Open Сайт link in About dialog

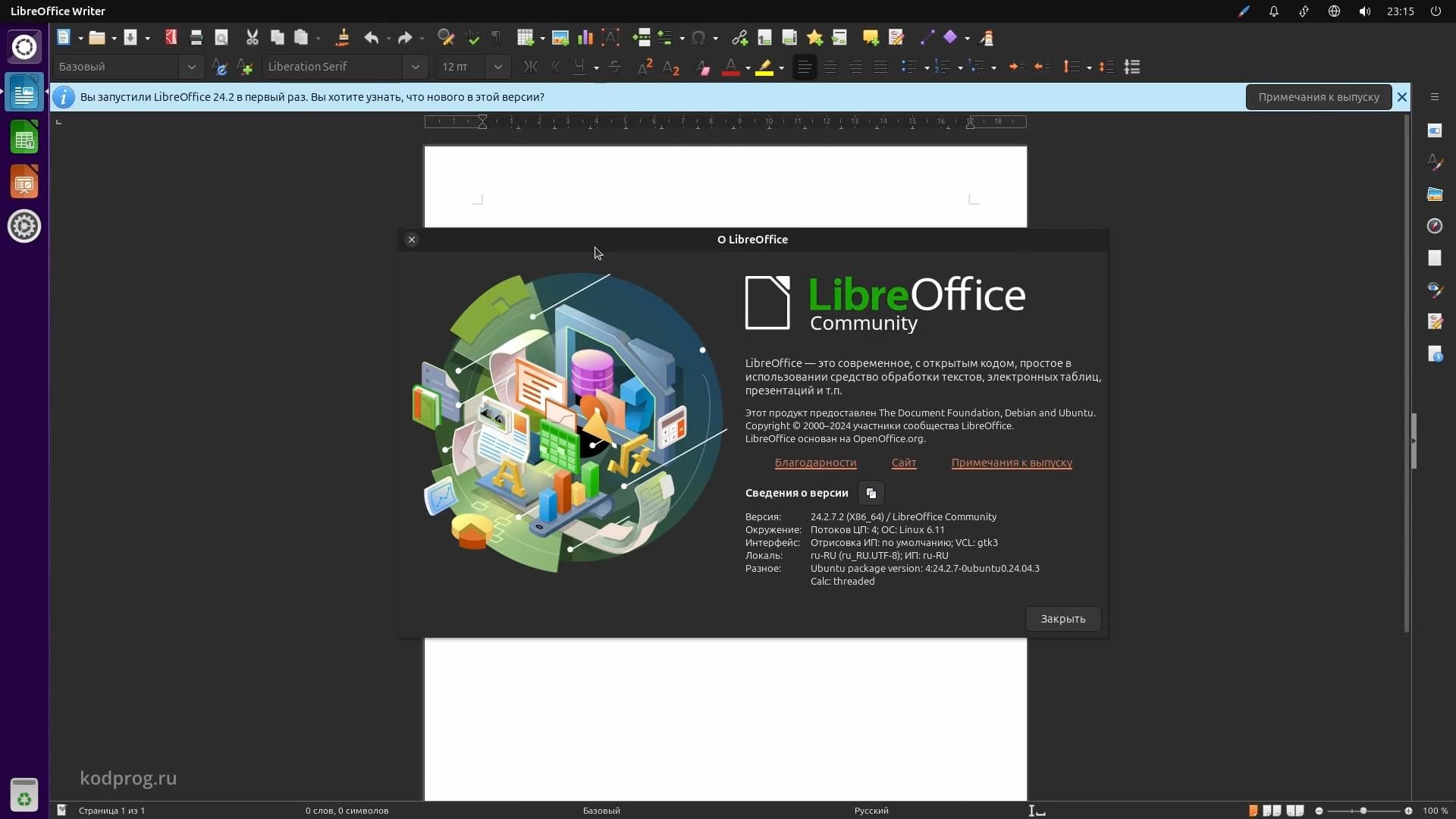(904, 463)
